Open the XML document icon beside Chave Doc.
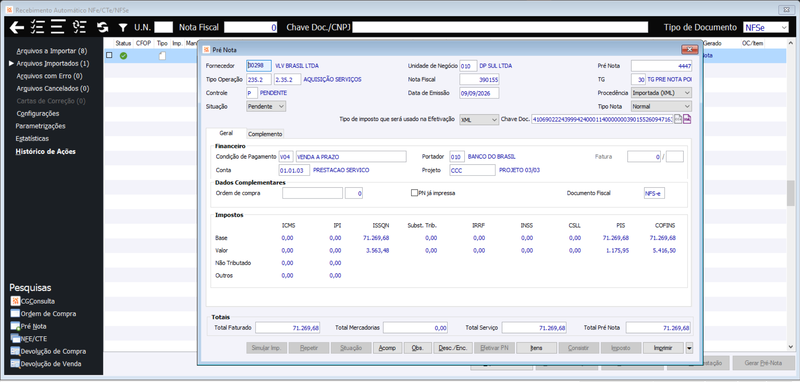Image resolution: width=800 pixels, height=382 pixels. click(x=678, y=119)
